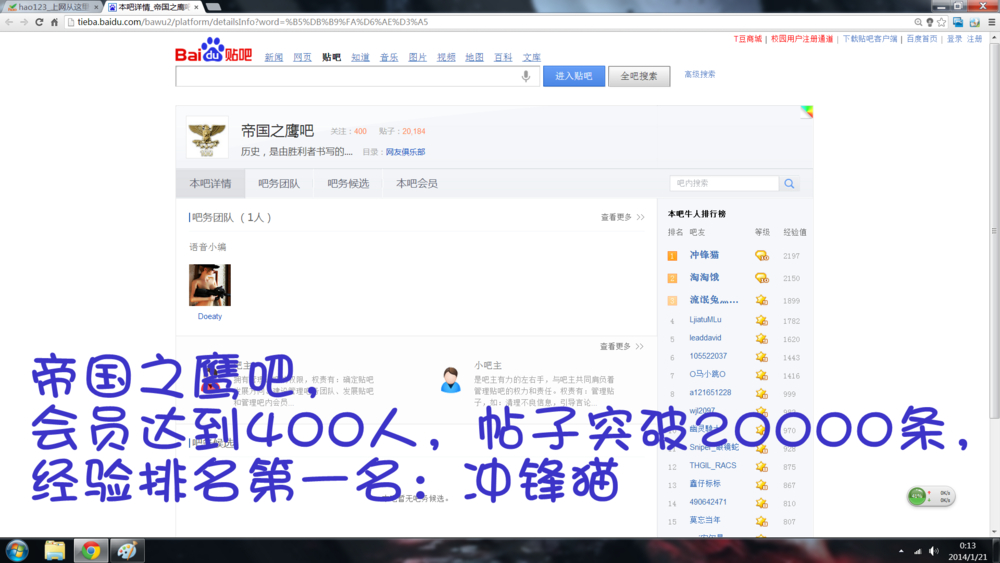Click the 注册 link

coord(974,39)
